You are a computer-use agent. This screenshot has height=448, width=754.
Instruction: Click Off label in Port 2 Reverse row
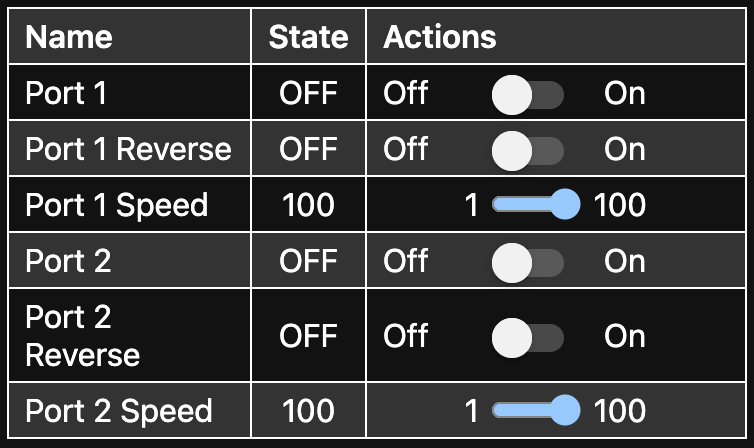(x=406, y=336)
